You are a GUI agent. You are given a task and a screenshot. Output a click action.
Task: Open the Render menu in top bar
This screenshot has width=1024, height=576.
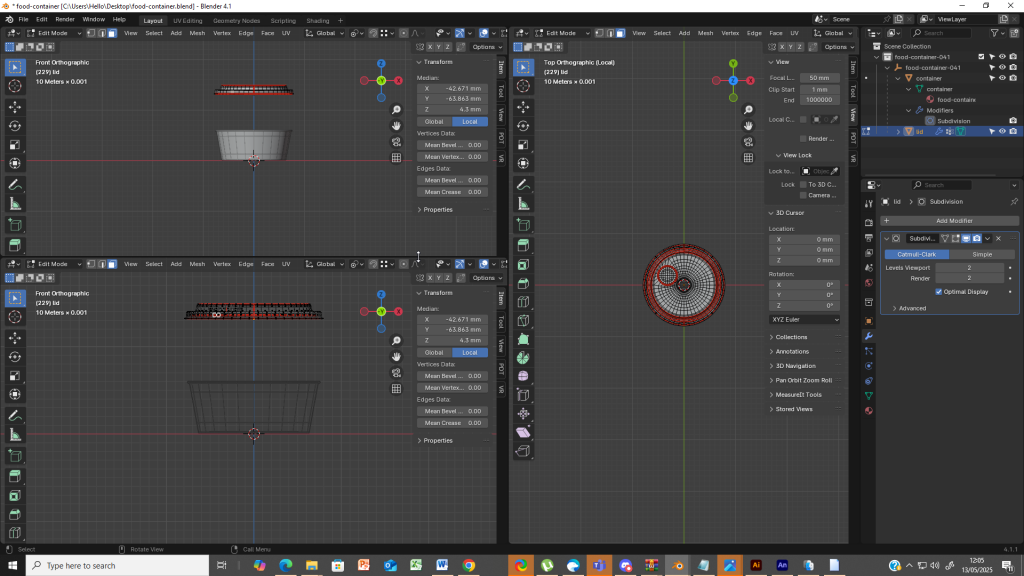point(65,20)
